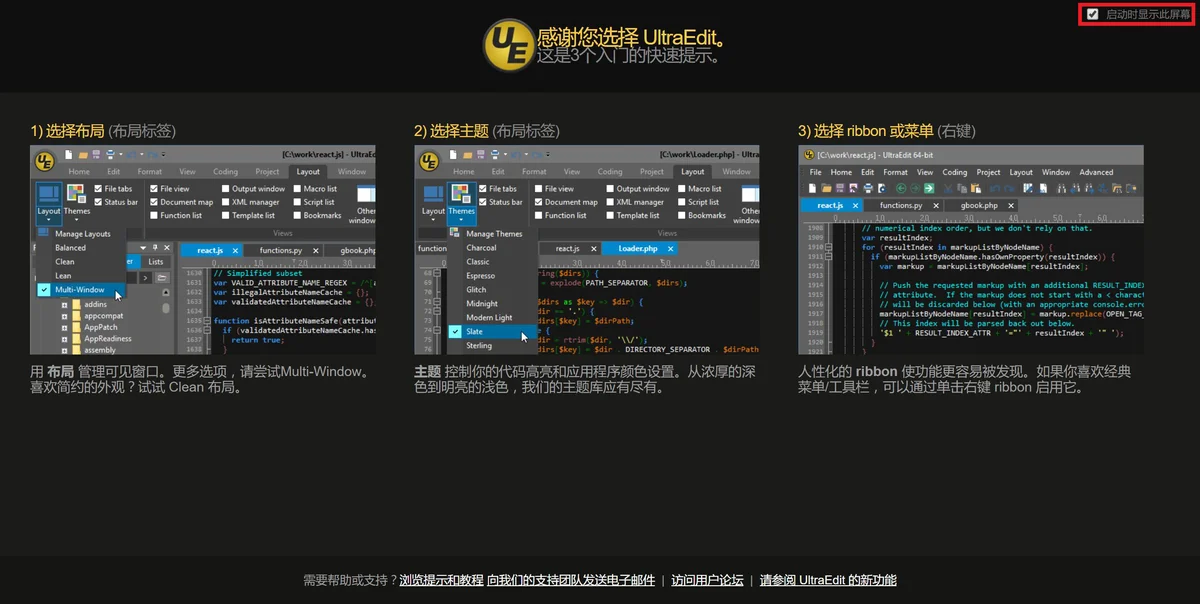Open the 浏览提示和教程 link
This screenshot has width=1200, height=604.
click(x=441, y=580)
